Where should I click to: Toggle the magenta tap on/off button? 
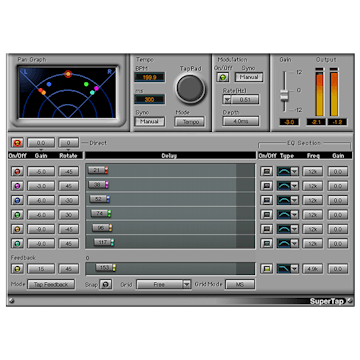point(17,186)
